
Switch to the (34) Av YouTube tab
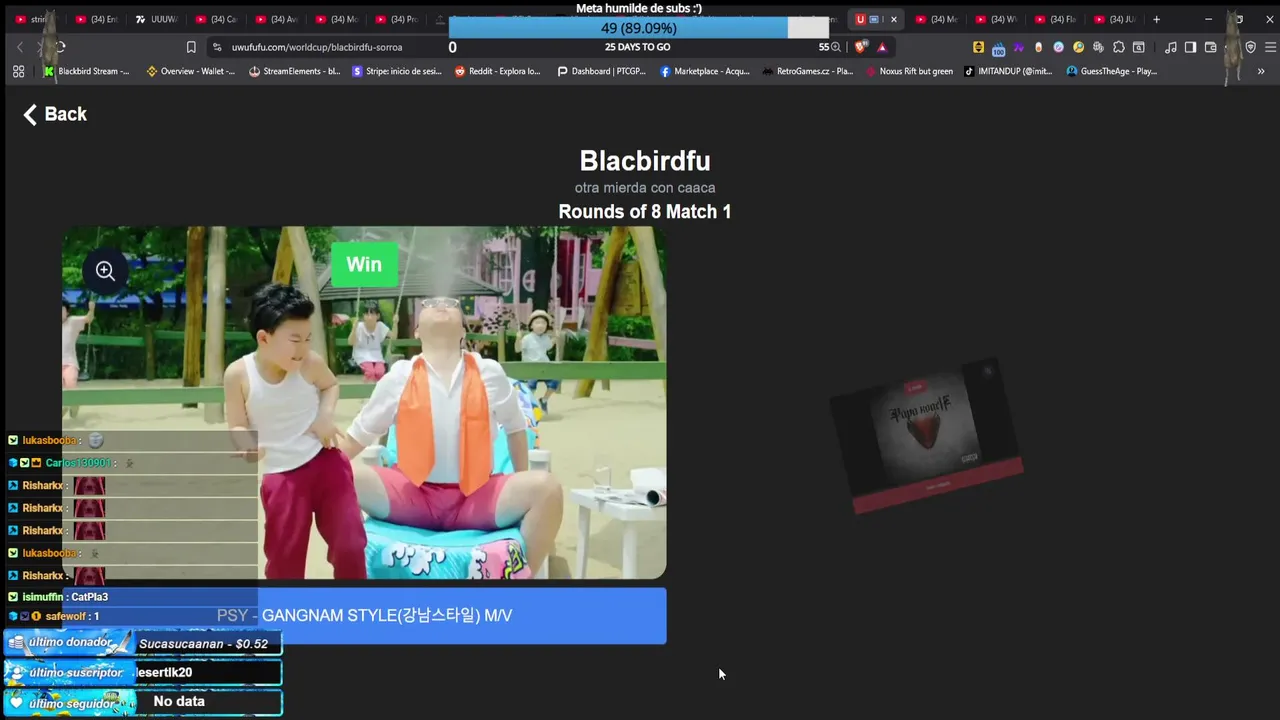[276, 19]
